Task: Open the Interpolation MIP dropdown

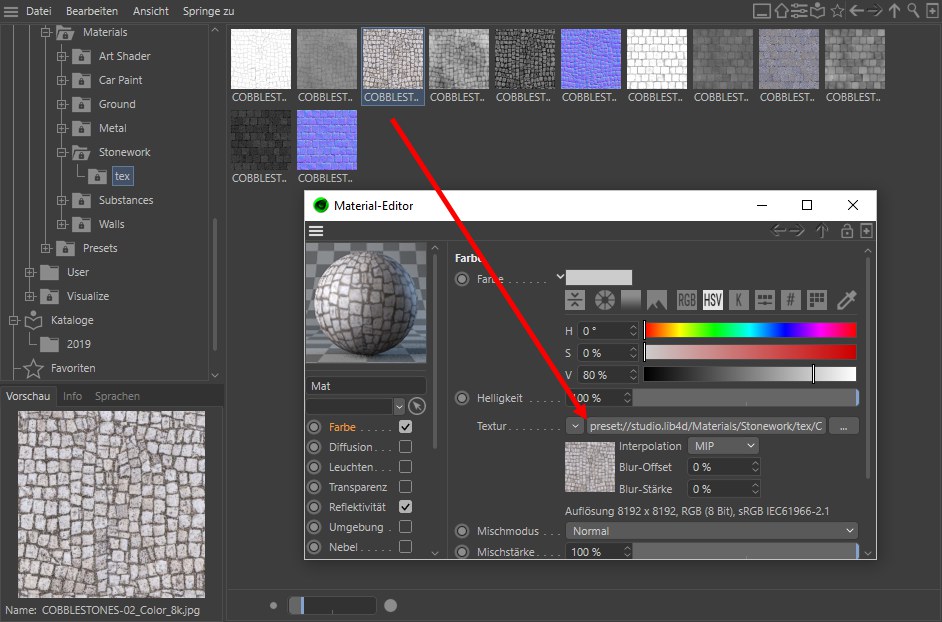Action: tap(723, 445)
